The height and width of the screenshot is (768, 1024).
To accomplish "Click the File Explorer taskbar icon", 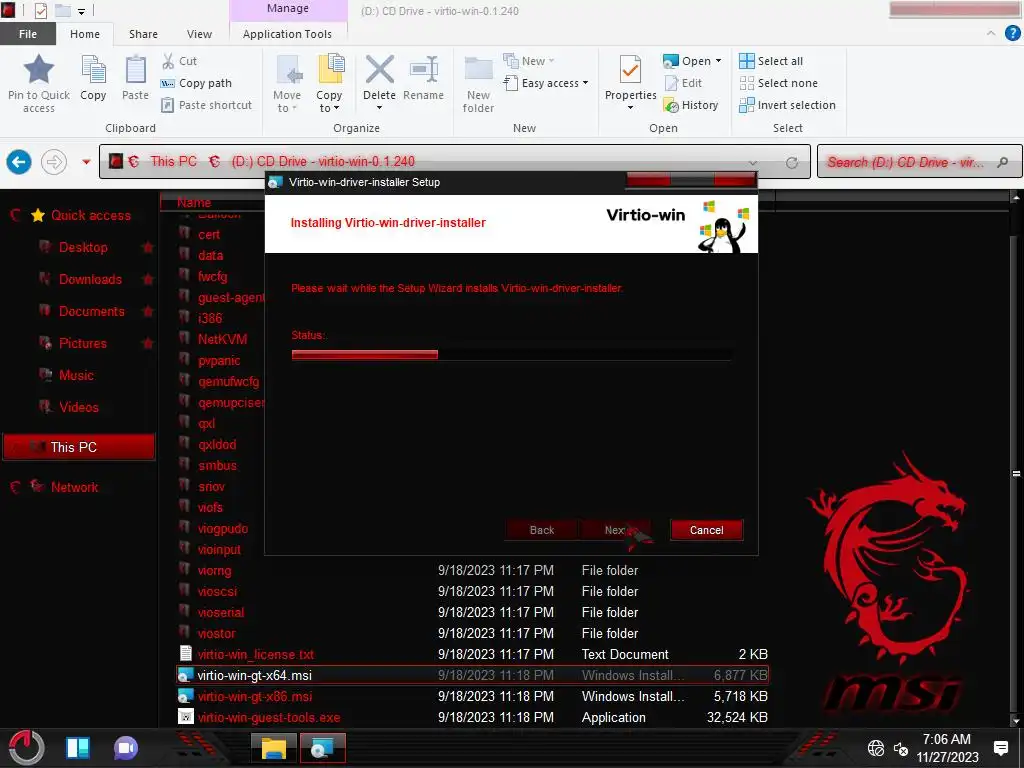I will click(274, 748).
